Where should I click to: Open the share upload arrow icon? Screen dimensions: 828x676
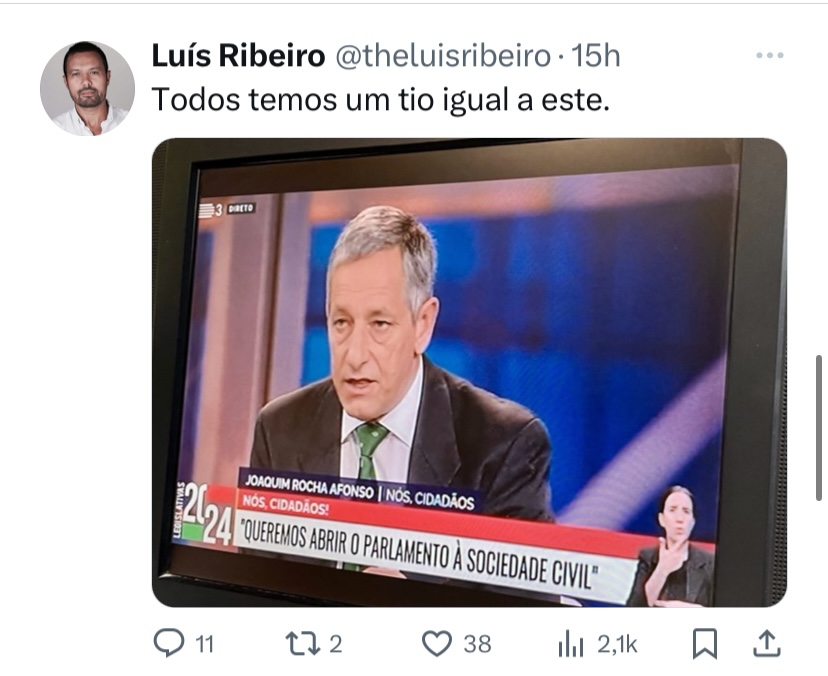click(x=767, y=643)
